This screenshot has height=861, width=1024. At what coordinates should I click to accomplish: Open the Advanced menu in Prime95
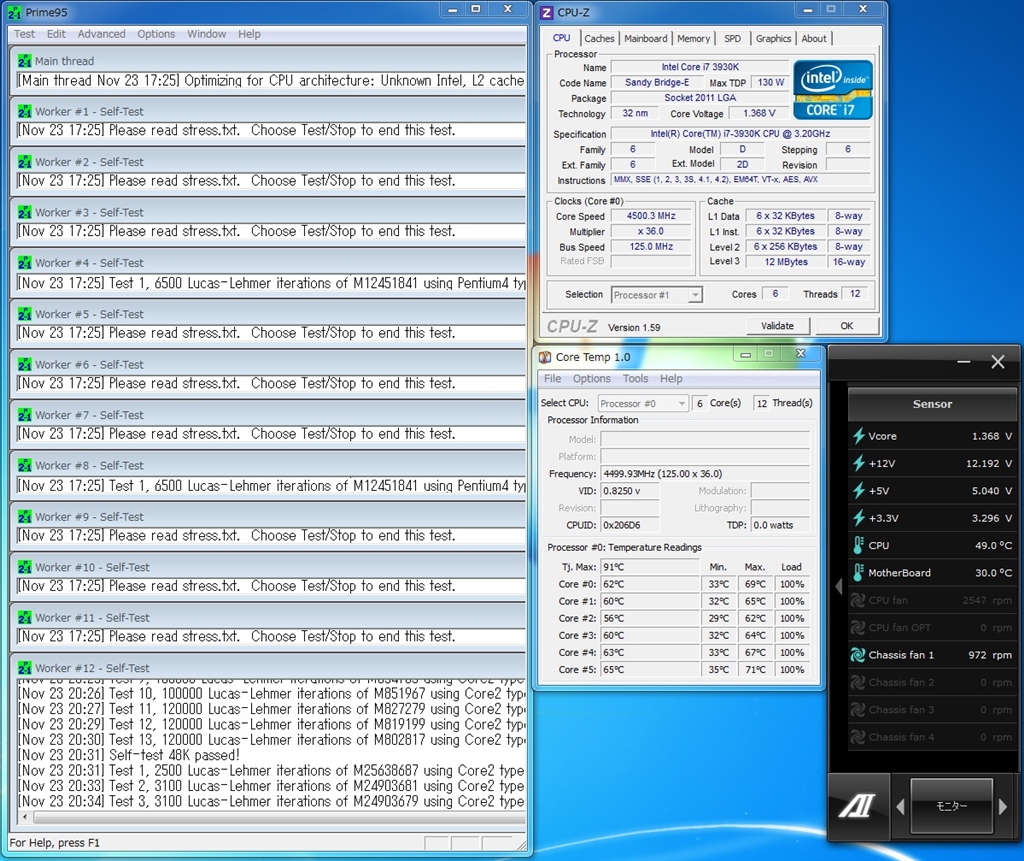click(x=101, y=34)
